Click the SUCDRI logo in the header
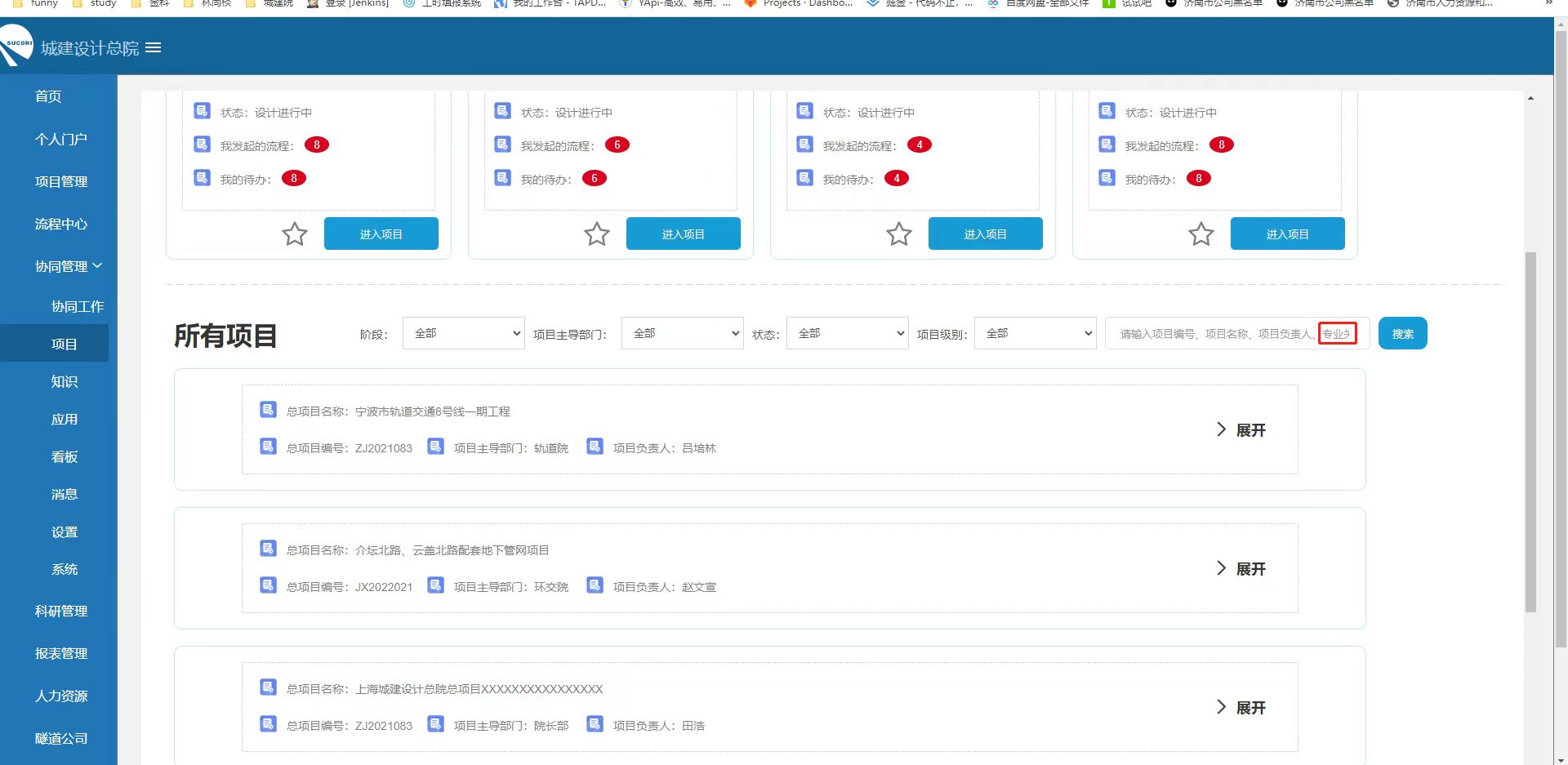The width and height of the screenshot is (1568, 765). coord(16,45)
